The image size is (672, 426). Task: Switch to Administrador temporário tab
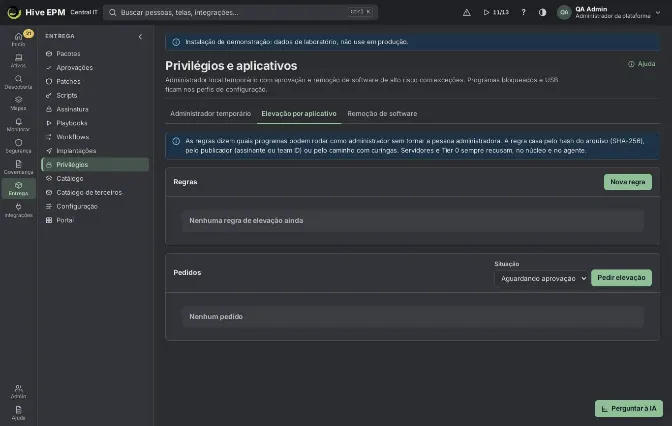[210, 114]
